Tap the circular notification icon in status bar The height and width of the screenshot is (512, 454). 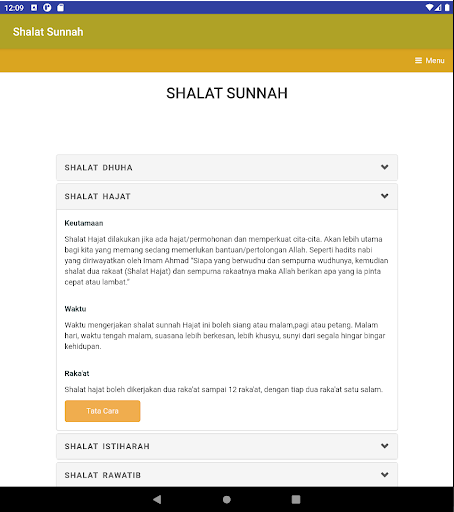pos(47,7)
